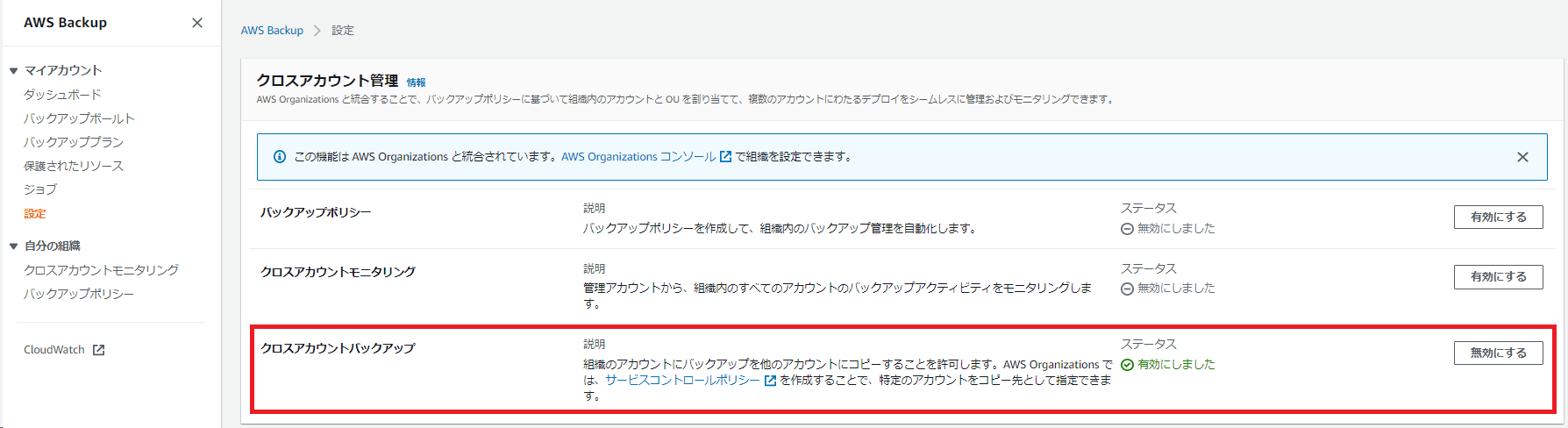Viewport: 1568px width, 428px height.
Task: Click the info icon in the banner
Action: tap(280, 157)
